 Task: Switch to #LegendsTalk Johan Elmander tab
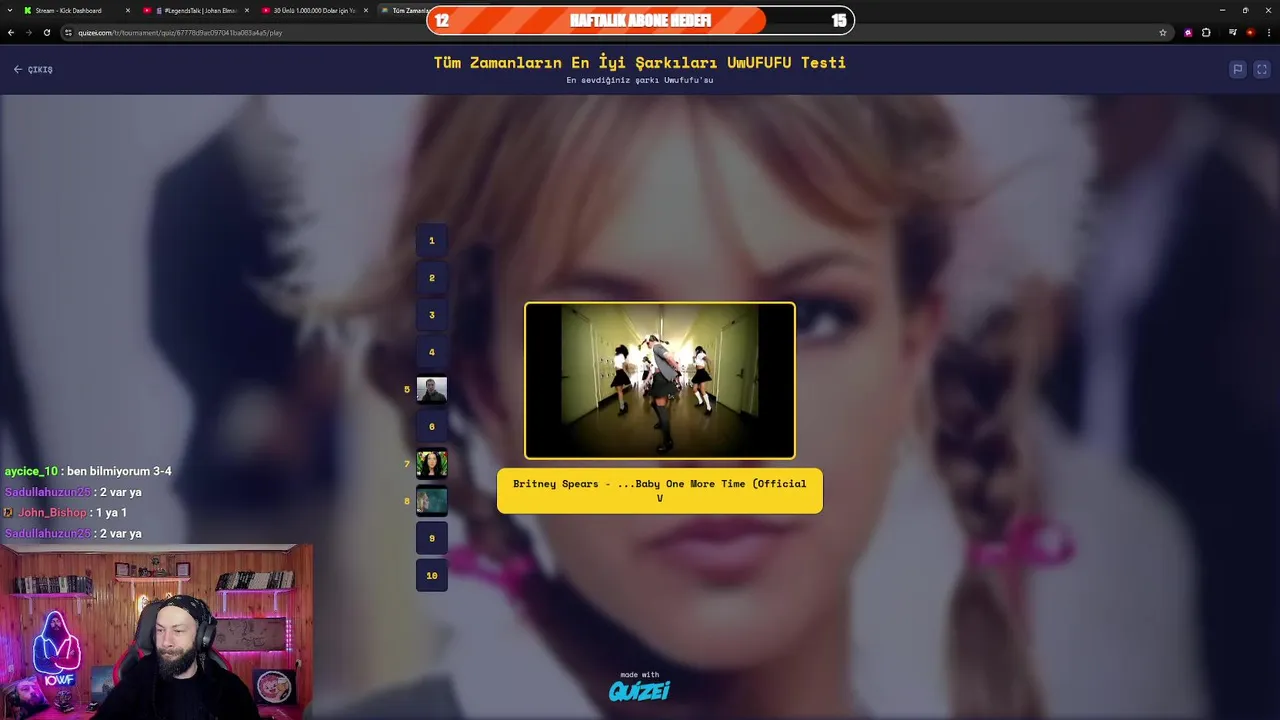(x=195, y=10)
